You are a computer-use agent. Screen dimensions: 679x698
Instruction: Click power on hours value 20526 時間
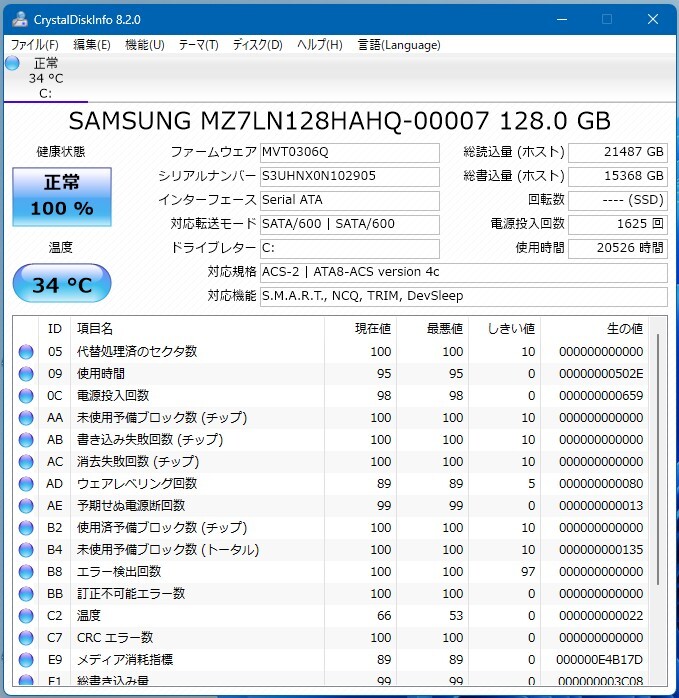pyautogui.click(x=618, y=248)
